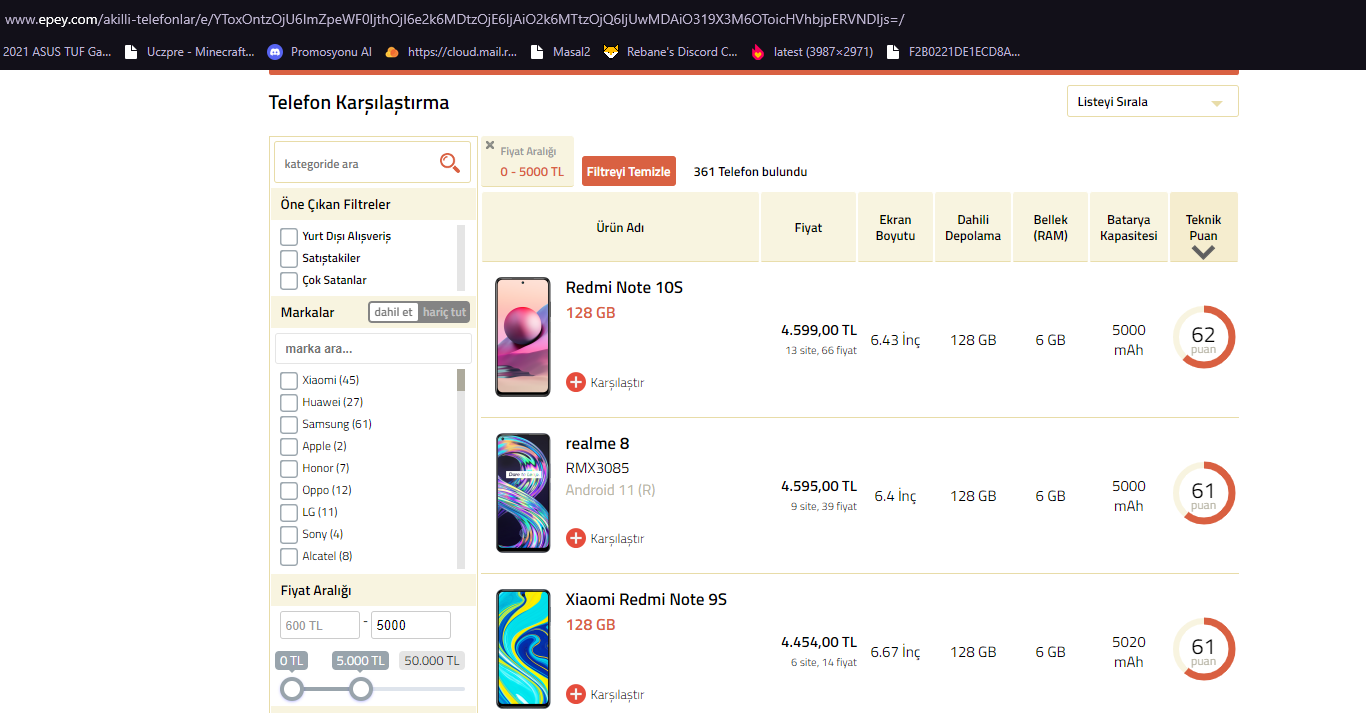Check the Yurt Dışı Alışveriş filter

(x=289, y=237)
